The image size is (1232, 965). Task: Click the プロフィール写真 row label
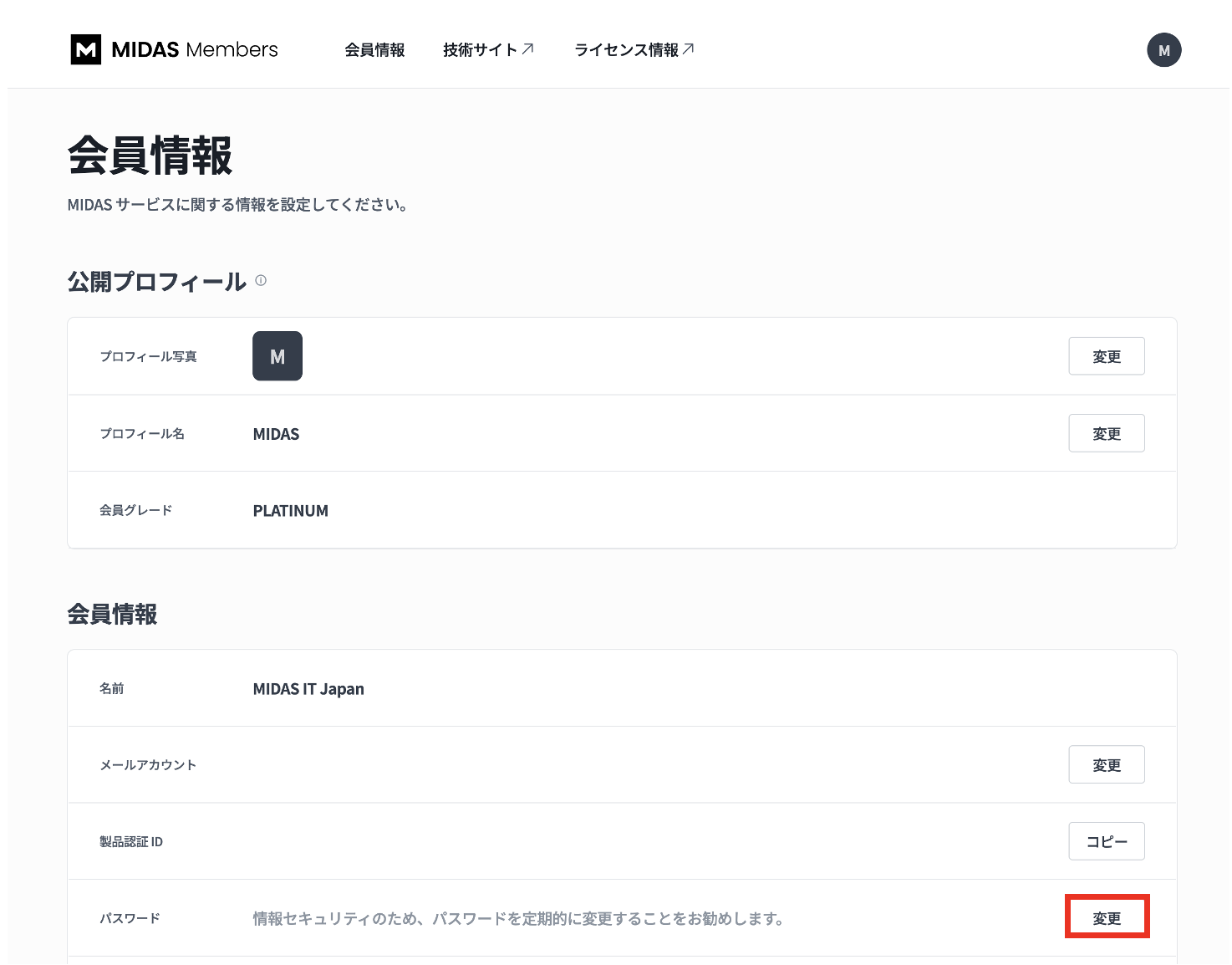click(x=149, y=357)
